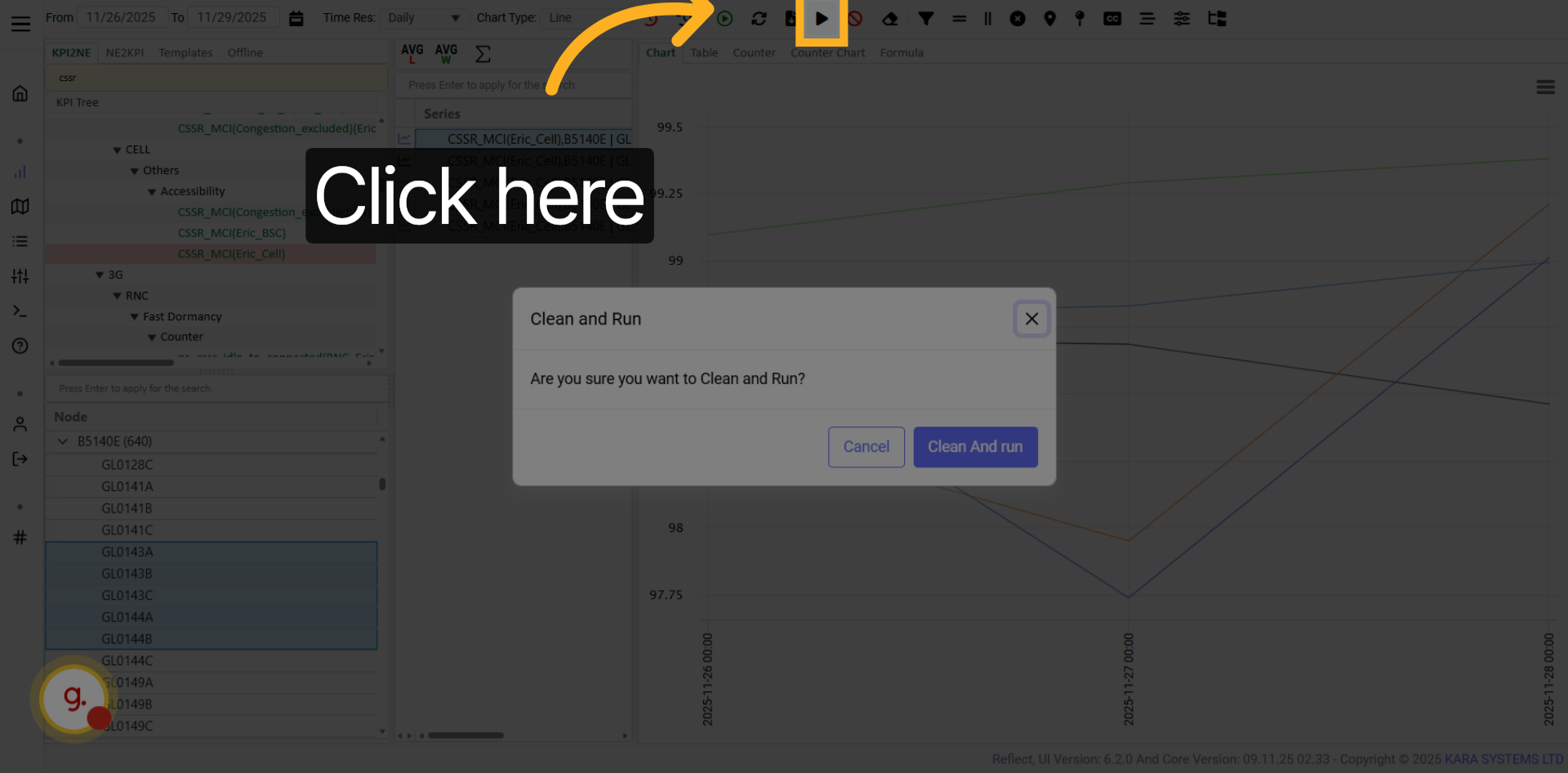Click the AVG L icon
Screen dimensions: 1568x773
(x=412, y=53)
